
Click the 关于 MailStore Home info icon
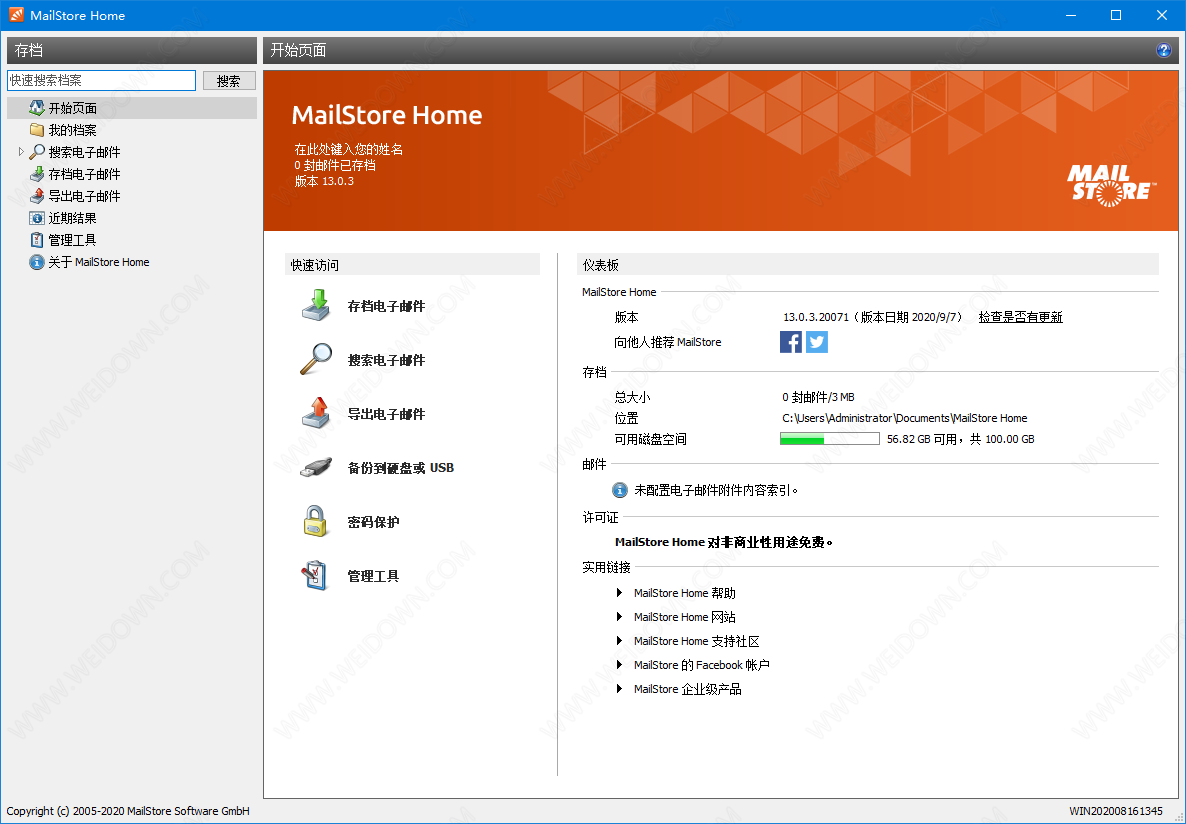coord(36,262)
